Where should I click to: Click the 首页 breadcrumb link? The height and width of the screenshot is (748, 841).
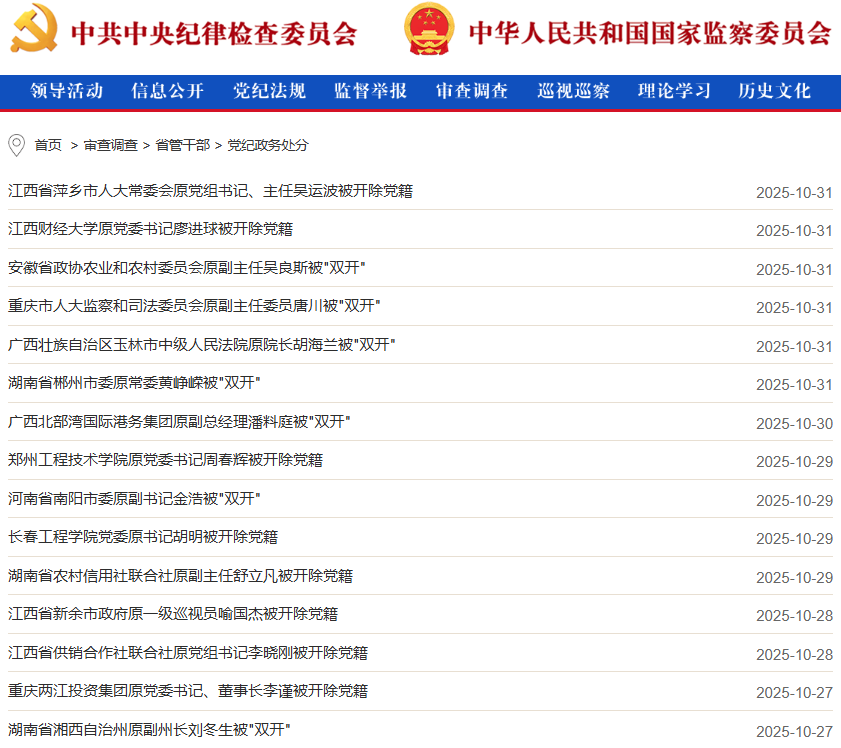48,145
